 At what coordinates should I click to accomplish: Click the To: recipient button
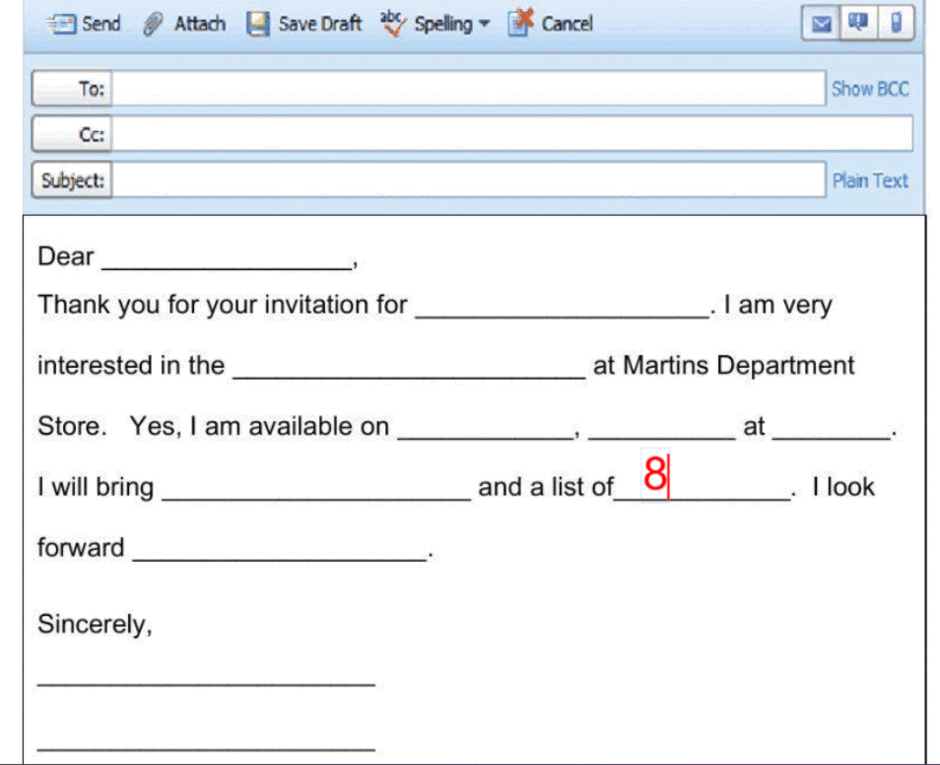pos(72,89)
